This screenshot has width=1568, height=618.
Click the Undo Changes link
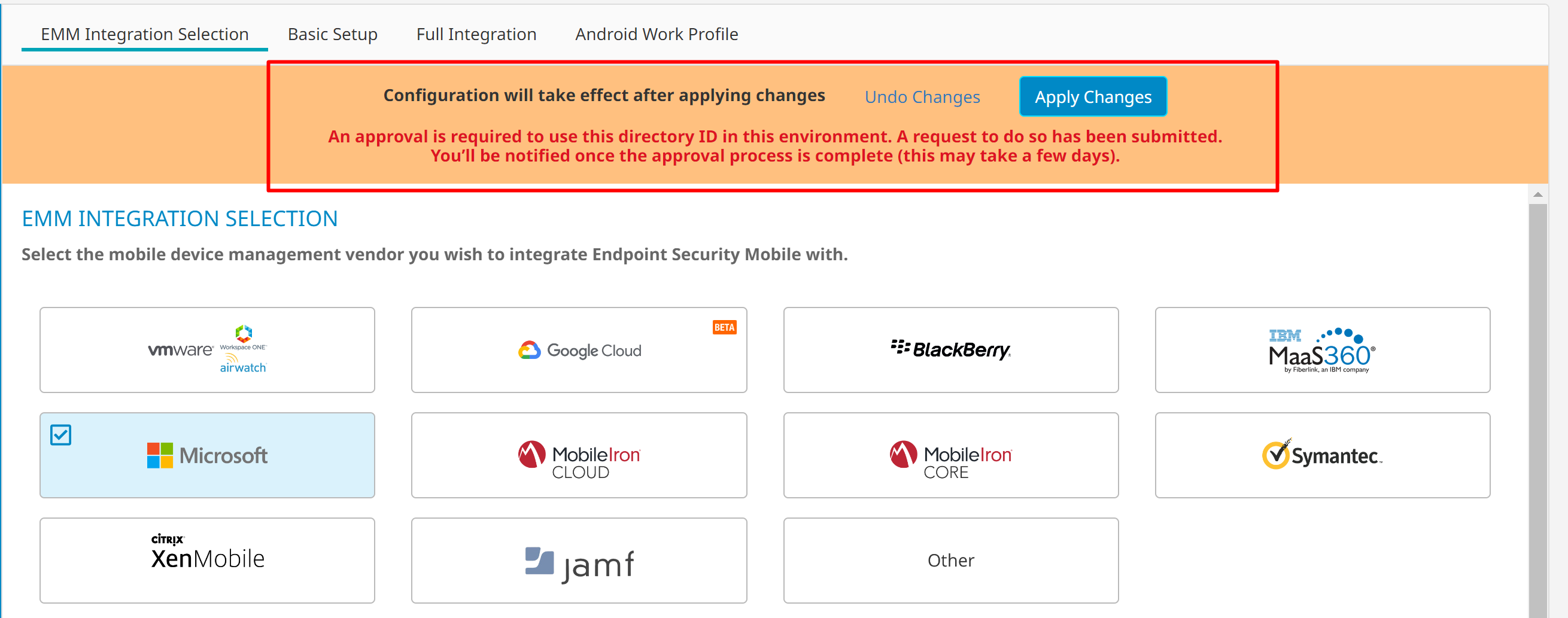coord(922,97)
